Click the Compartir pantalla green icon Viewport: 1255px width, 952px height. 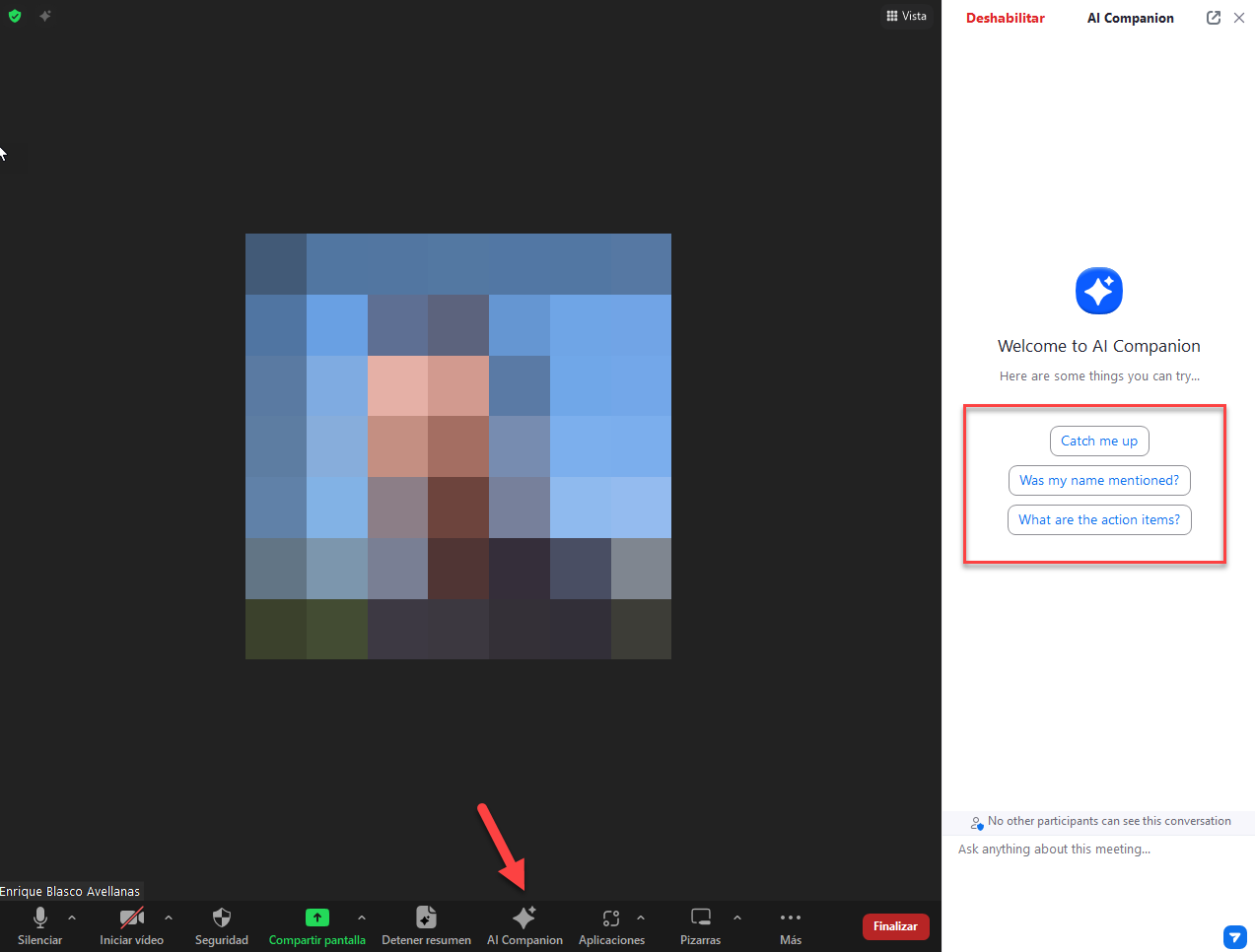point(316,918)
